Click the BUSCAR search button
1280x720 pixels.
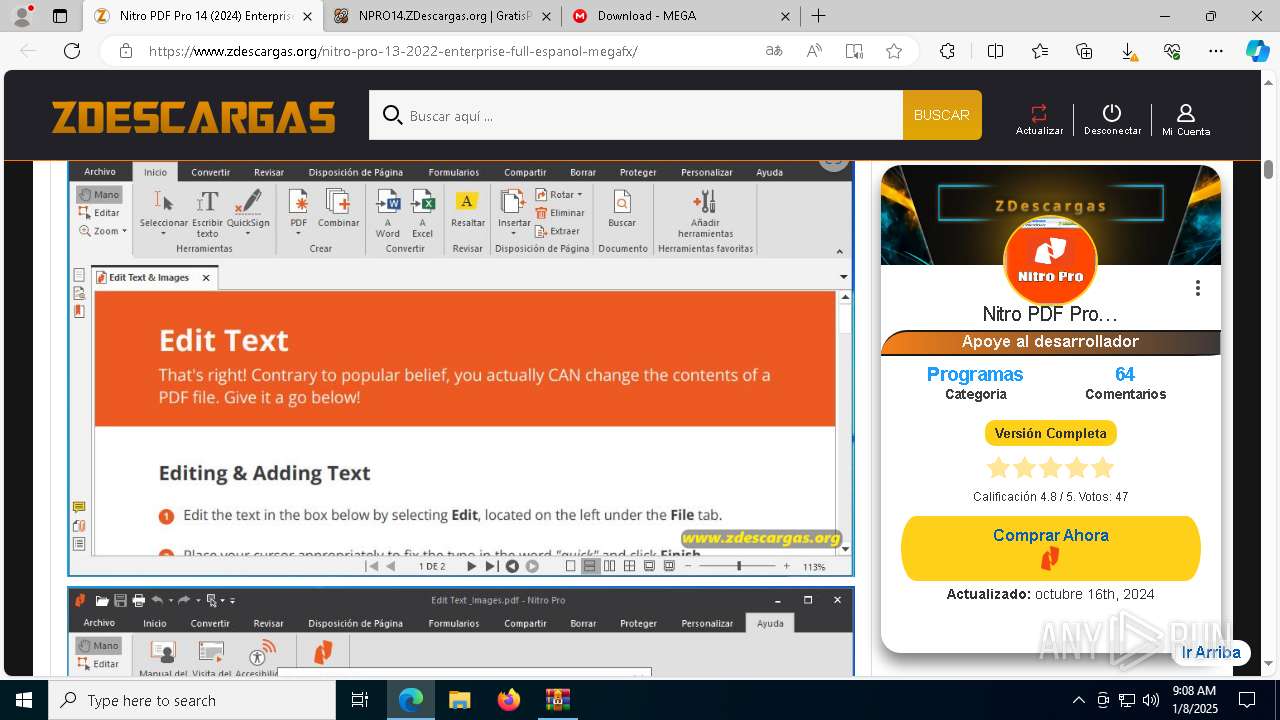click(x=941, y=115)
